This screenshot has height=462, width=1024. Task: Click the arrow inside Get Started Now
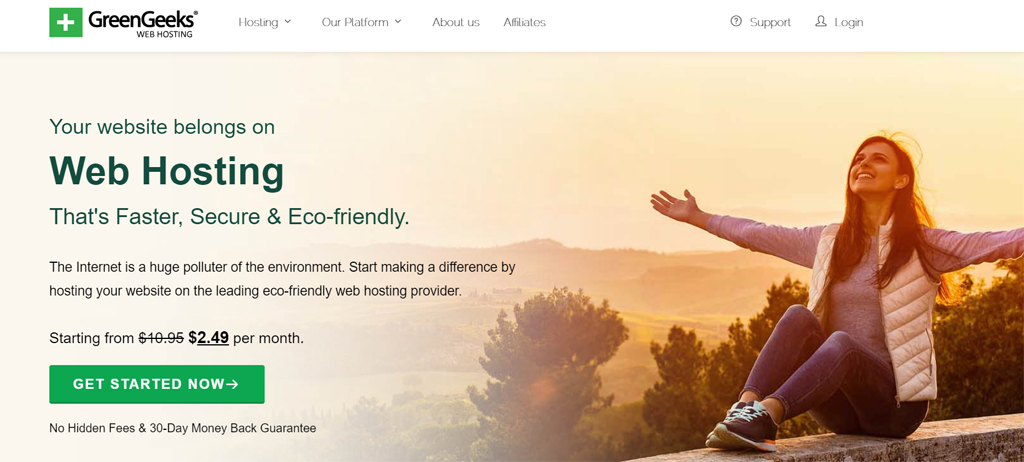point(232,385)
